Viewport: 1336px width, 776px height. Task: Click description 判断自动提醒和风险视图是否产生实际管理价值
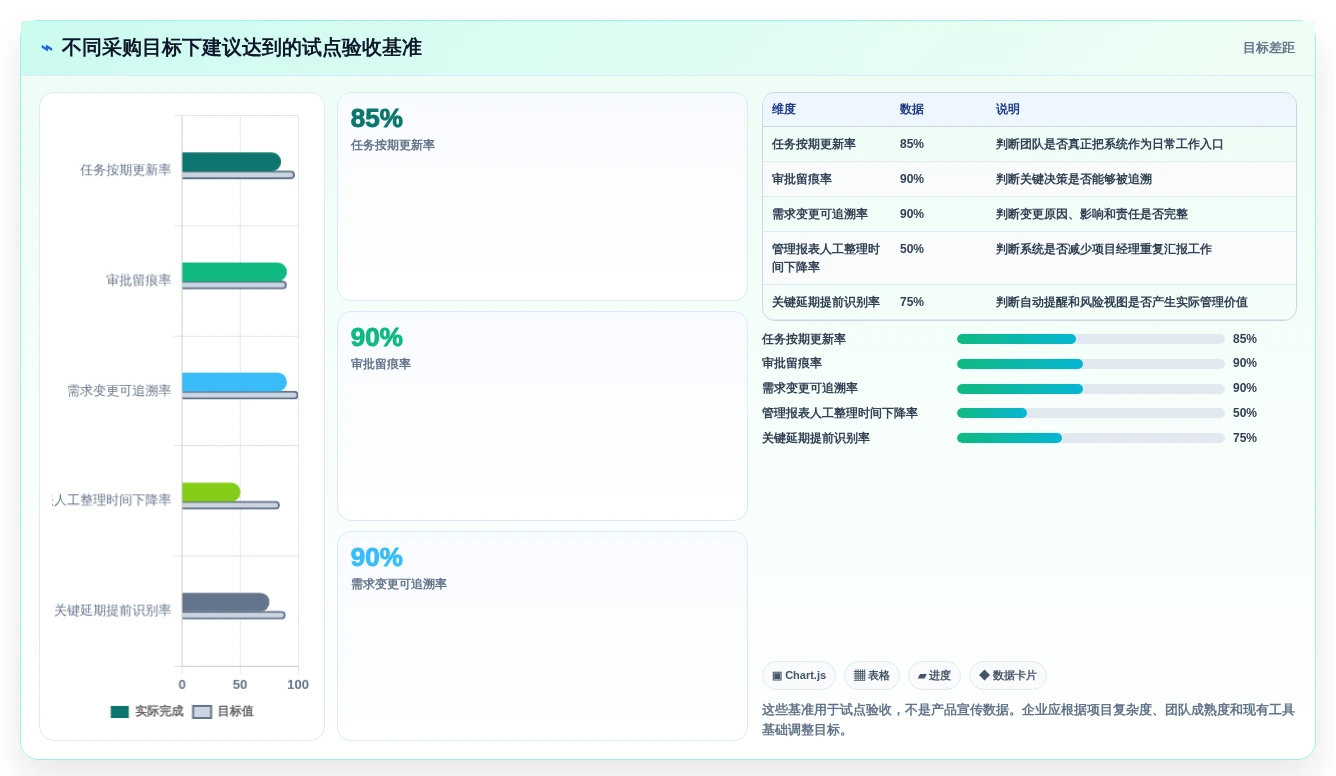point(1122,302)
